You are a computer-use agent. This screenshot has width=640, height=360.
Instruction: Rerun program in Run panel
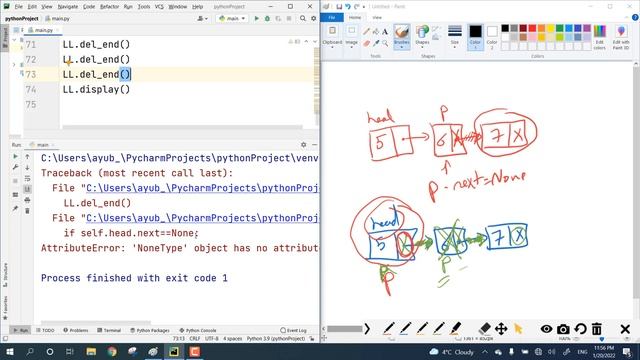click(16, 156)
